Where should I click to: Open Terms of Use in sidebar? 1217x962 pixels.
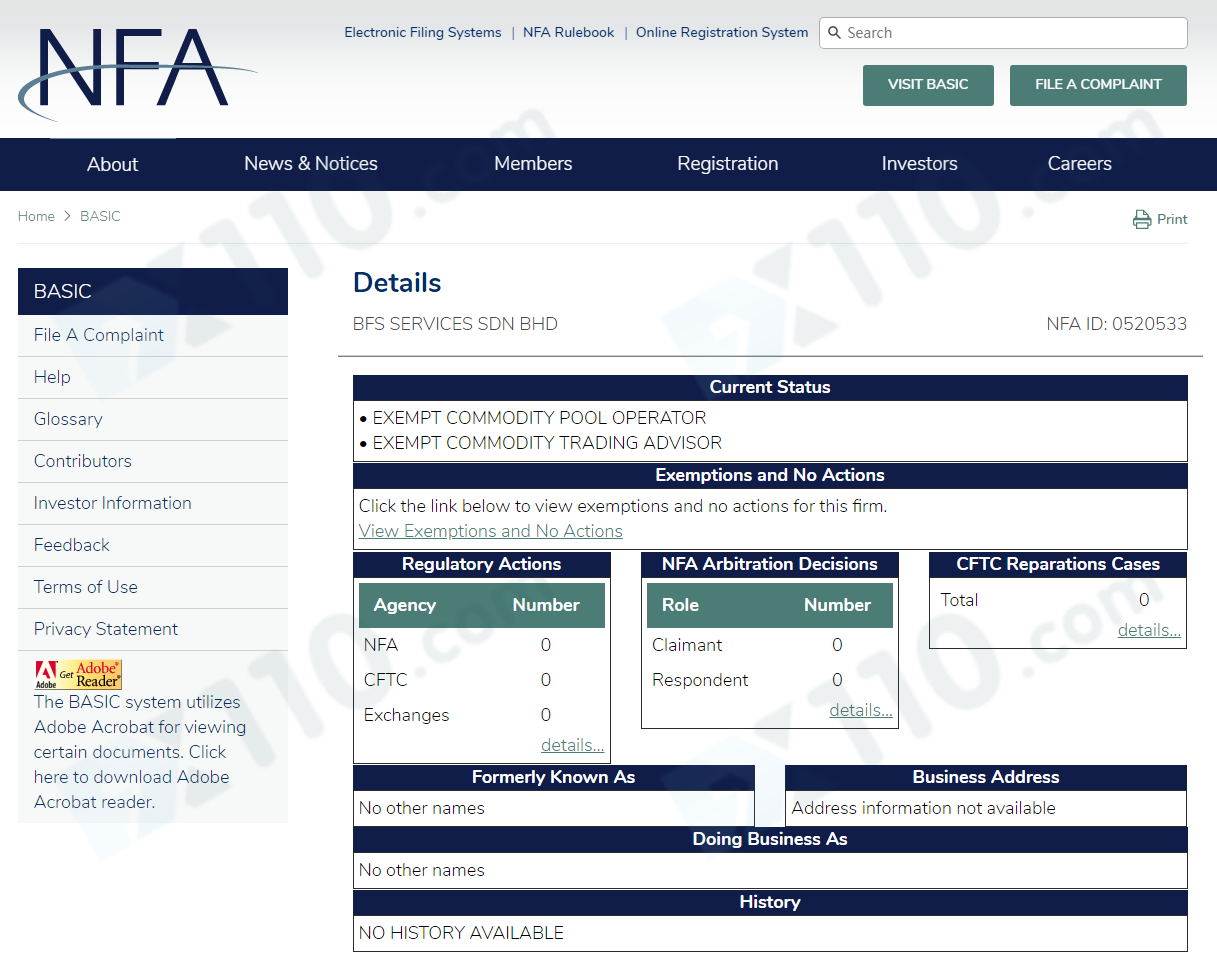click(153, 588)
